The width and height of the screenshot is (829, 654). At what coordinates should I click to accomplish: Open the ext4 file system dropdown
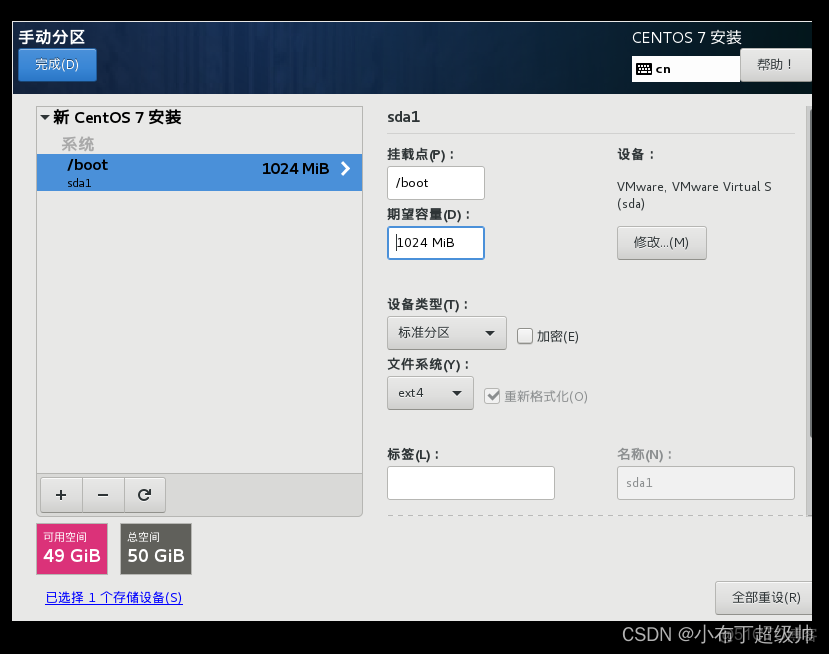[430, 393]
